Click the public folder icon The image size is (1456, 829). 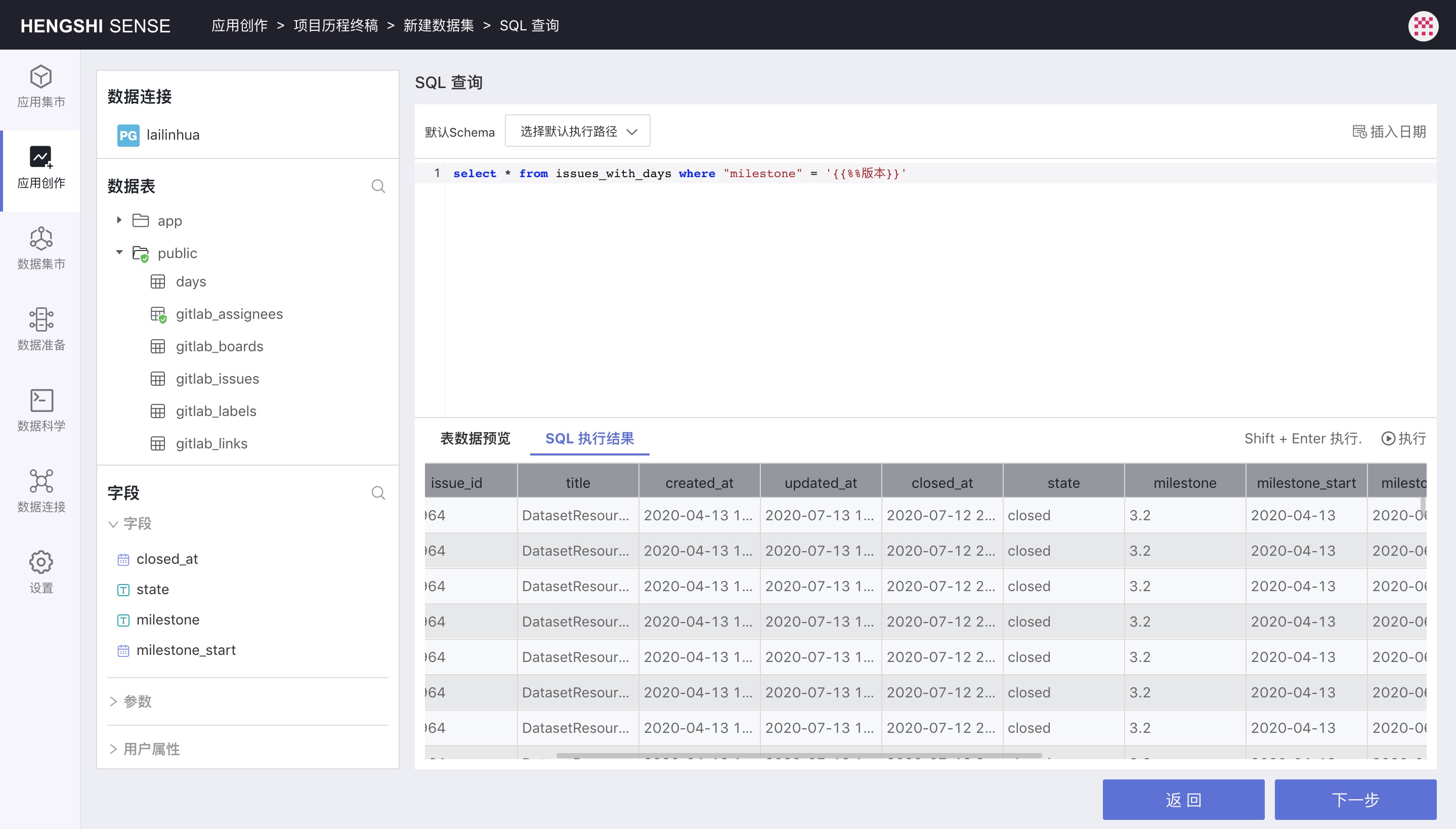(x=141, y=254)
